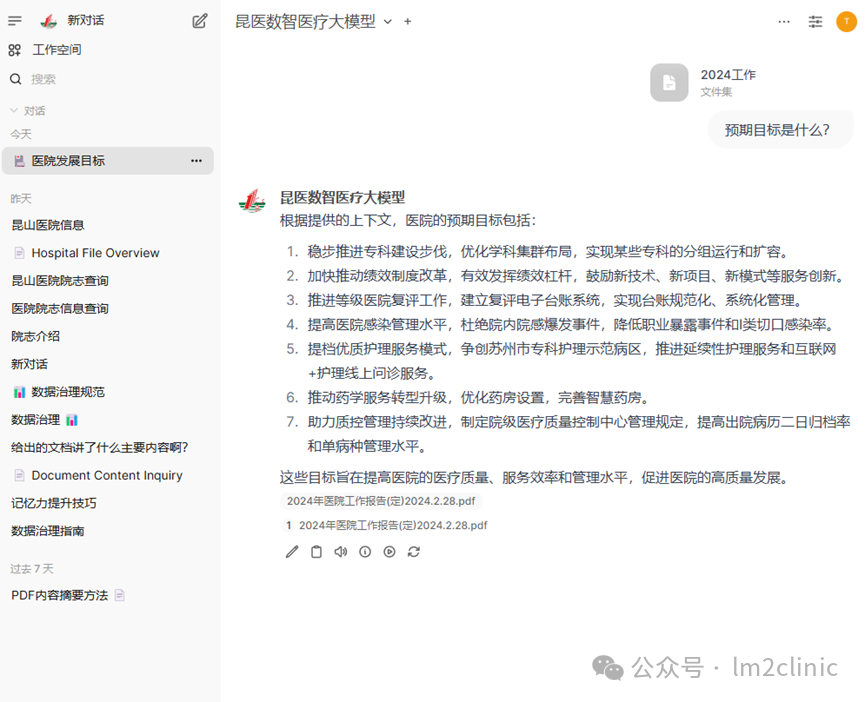The width and height of the screenshot is (865, 702).
Task: Open the top-right three-dot menu
Action: click(x=784, y=22)
